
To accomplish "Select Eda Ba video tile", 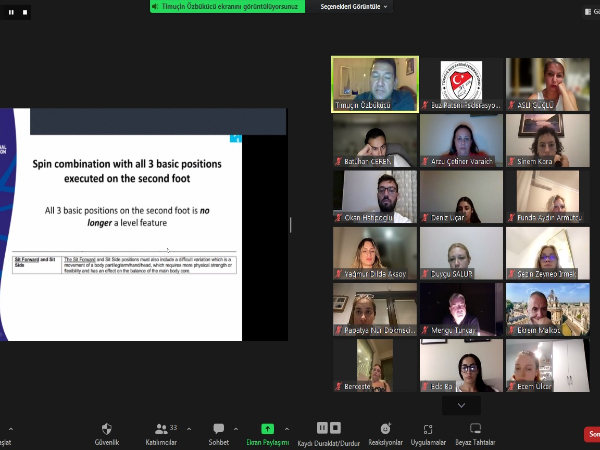I will coord(461,366).
